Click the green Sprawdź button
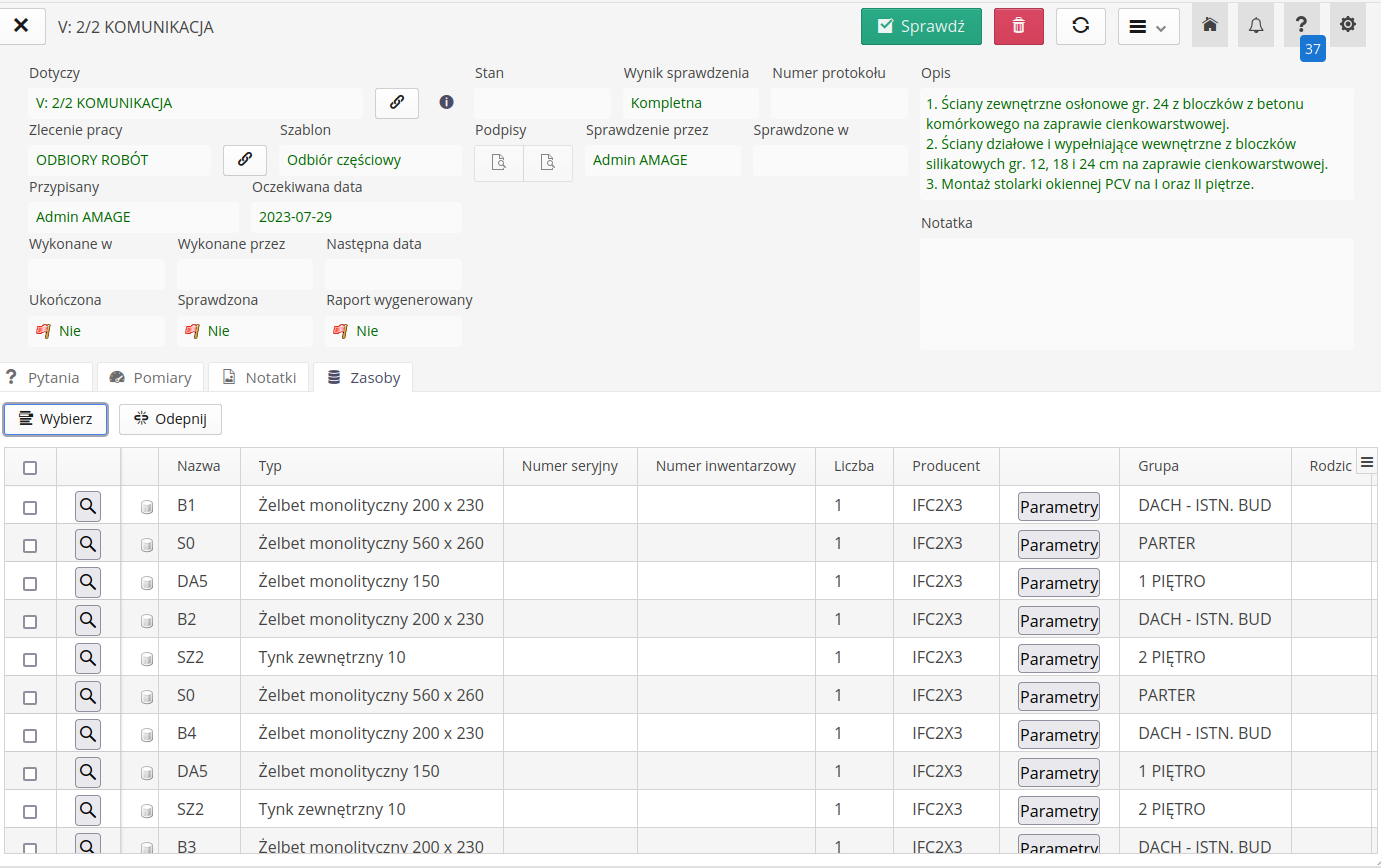1381x868 pixels. [920, 26]
